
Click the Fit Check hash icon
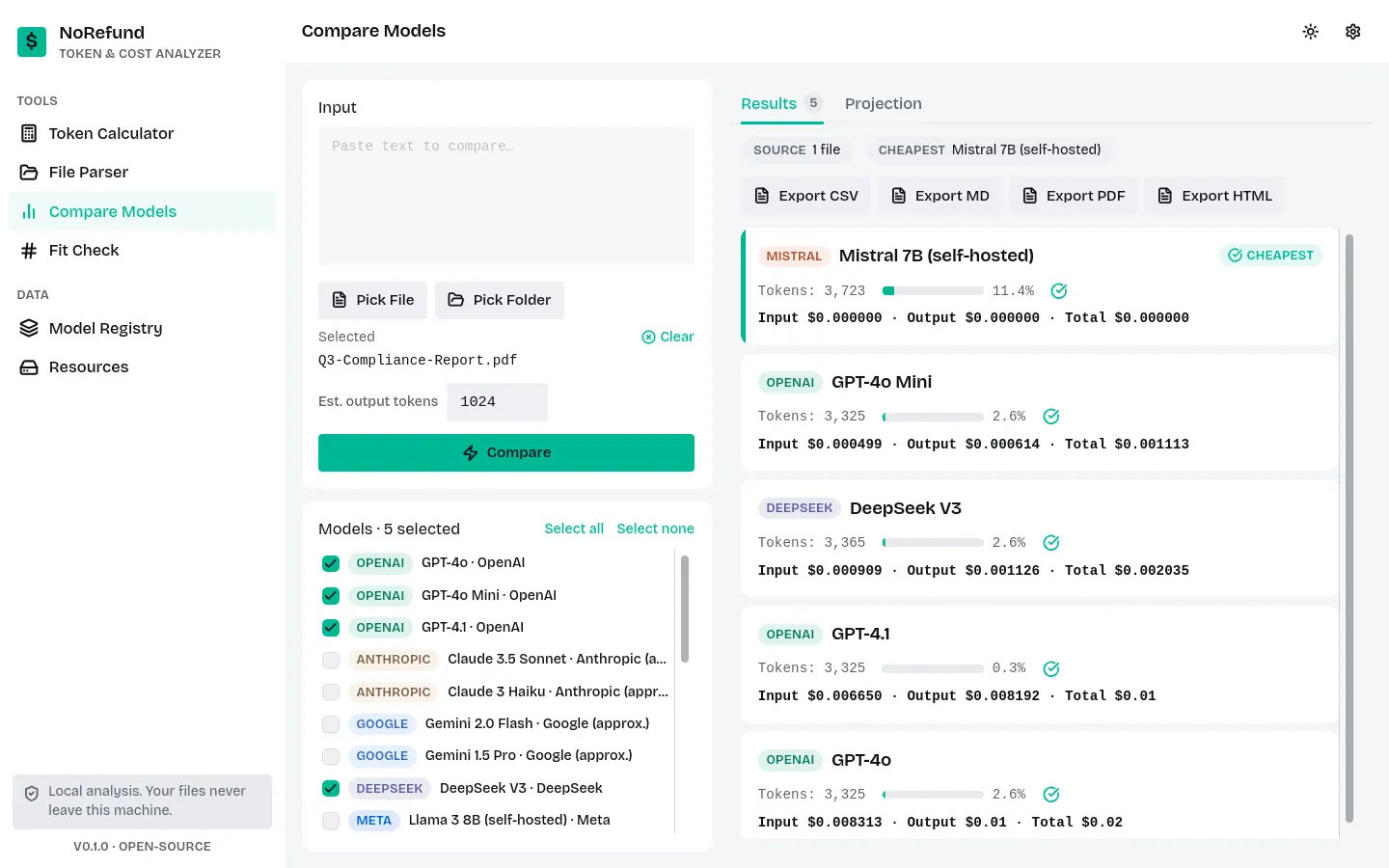[29, 251]
